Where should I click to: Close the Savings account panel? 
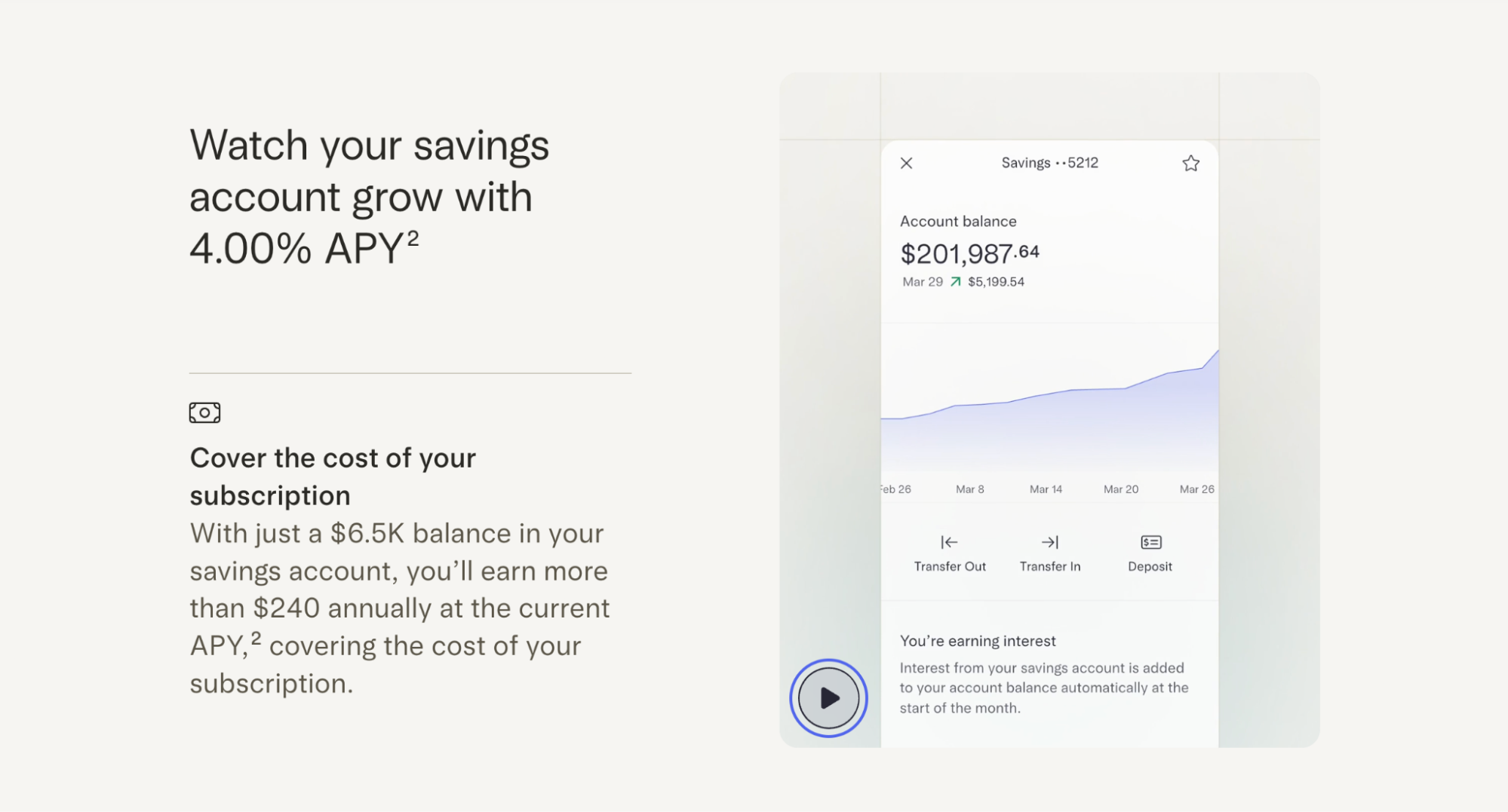click(906, 163)
